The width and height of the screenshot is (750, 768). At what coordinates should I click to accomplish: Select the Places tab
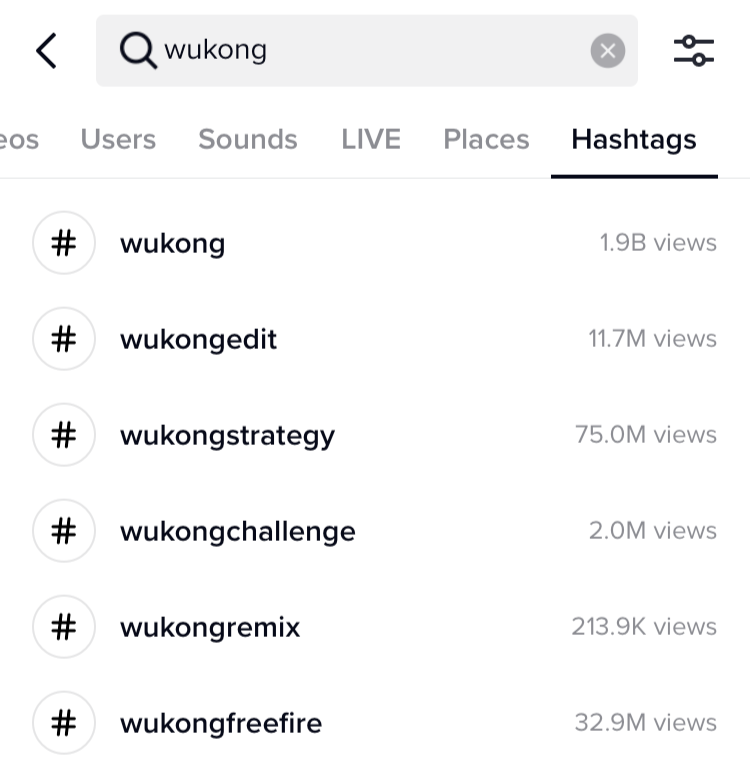pyautogui.click(x=486, y=139)
